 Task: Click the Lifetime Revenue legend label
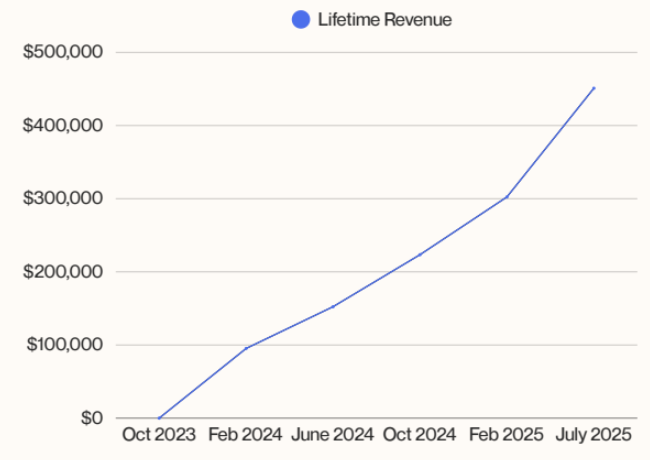(385, 19)
